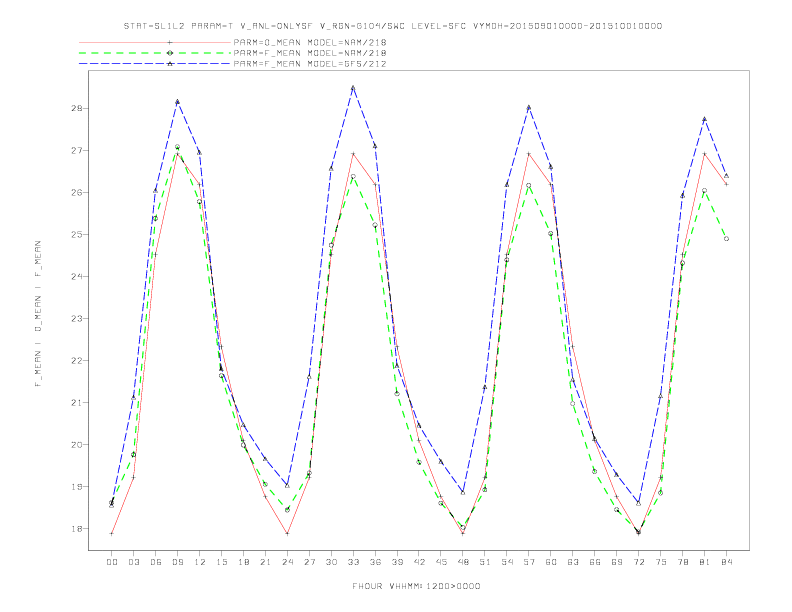Screen dimensions: 792x612
Task: Click x-axis forecast hour label 57
Action: point(529,562)
